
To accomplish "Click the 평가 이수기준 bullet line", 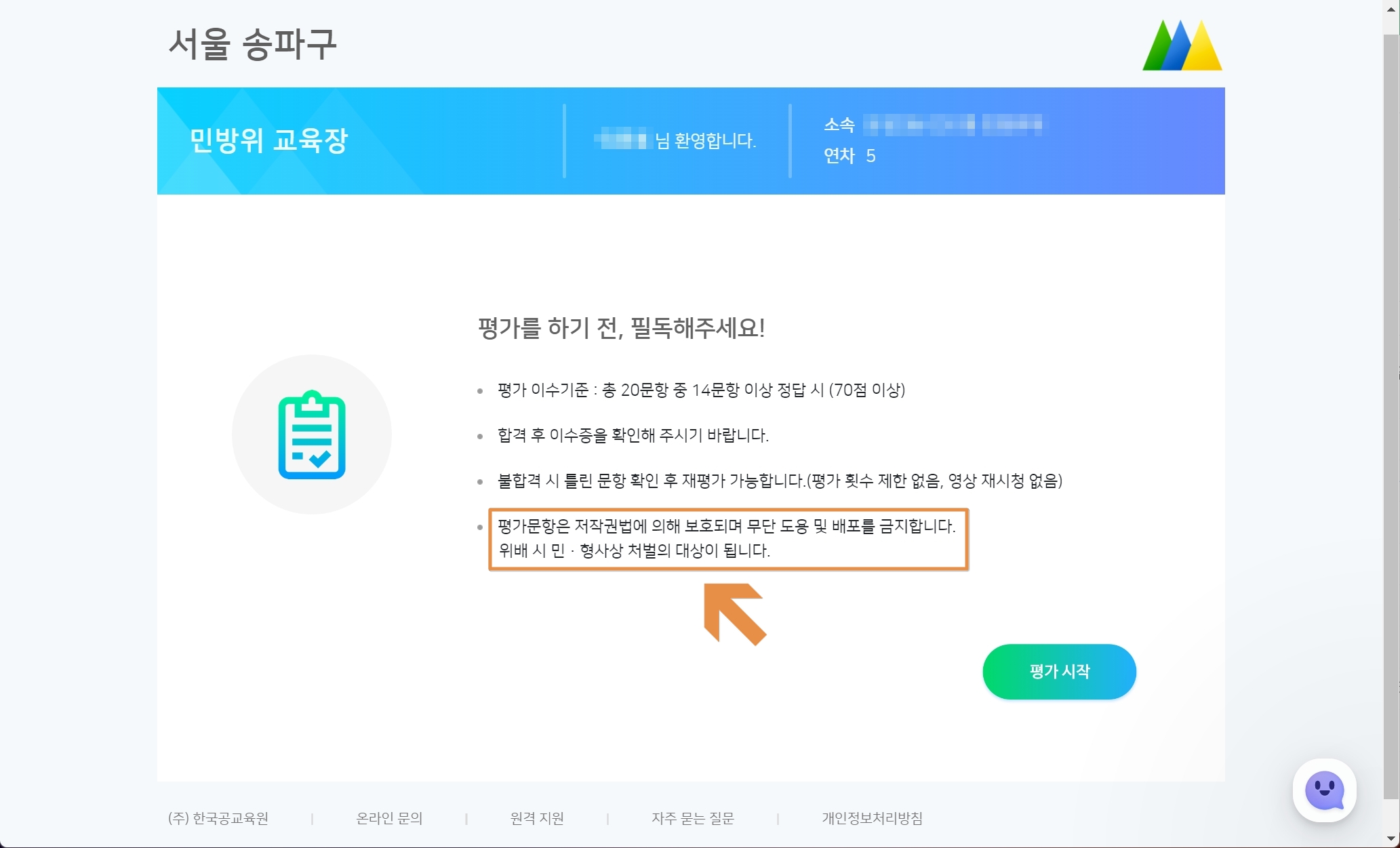I will (x=701, y=390).
